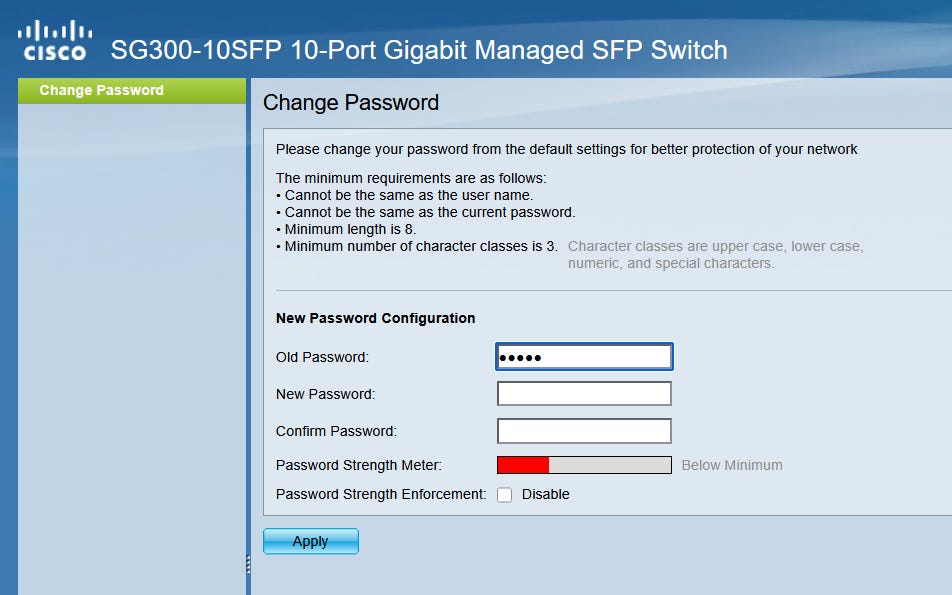Screen dimensions: 952x595
Task: Click the gray part of the strength meter
Action: point(610,465)
